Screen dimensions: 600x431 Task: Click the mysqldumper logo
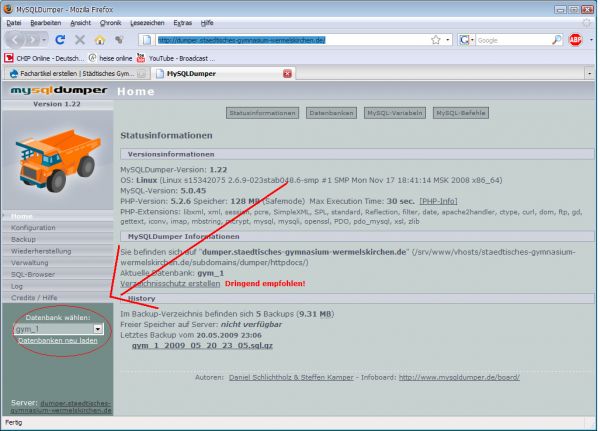point(59,90)
